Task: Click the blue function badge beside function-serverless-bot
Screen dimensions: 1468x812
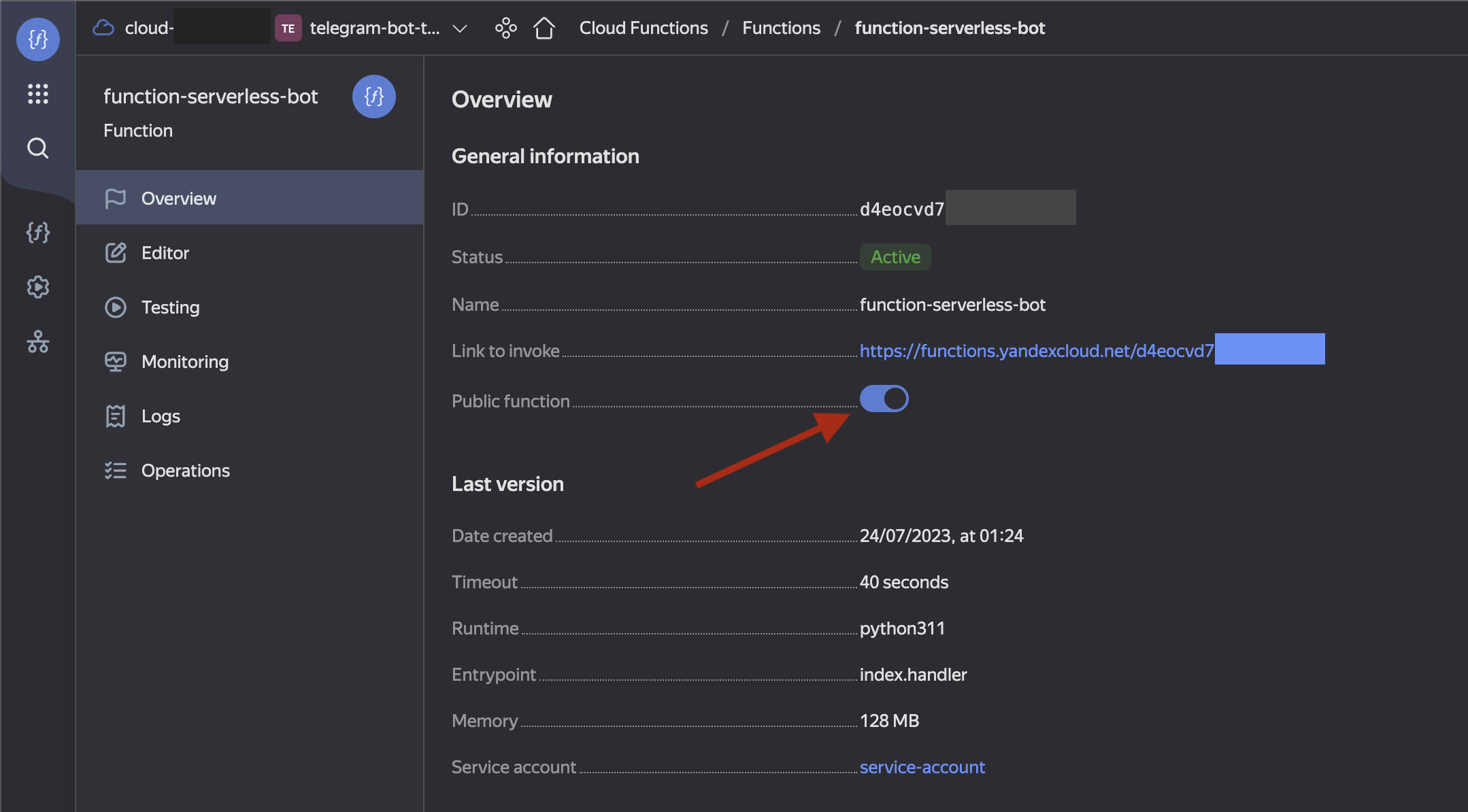Action: 373,97
